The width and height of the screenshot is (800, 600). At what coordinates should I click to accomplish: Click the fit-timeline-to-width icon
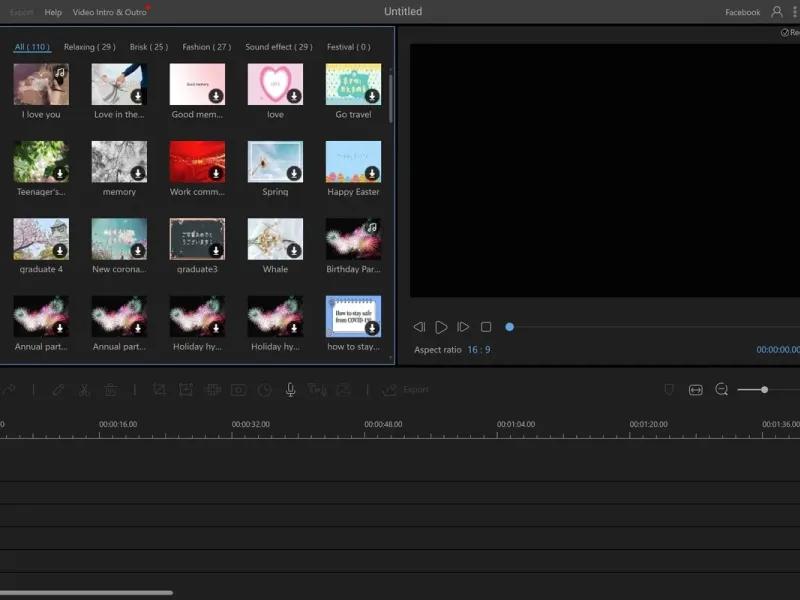pyautogui.click(x=695, y=390)
